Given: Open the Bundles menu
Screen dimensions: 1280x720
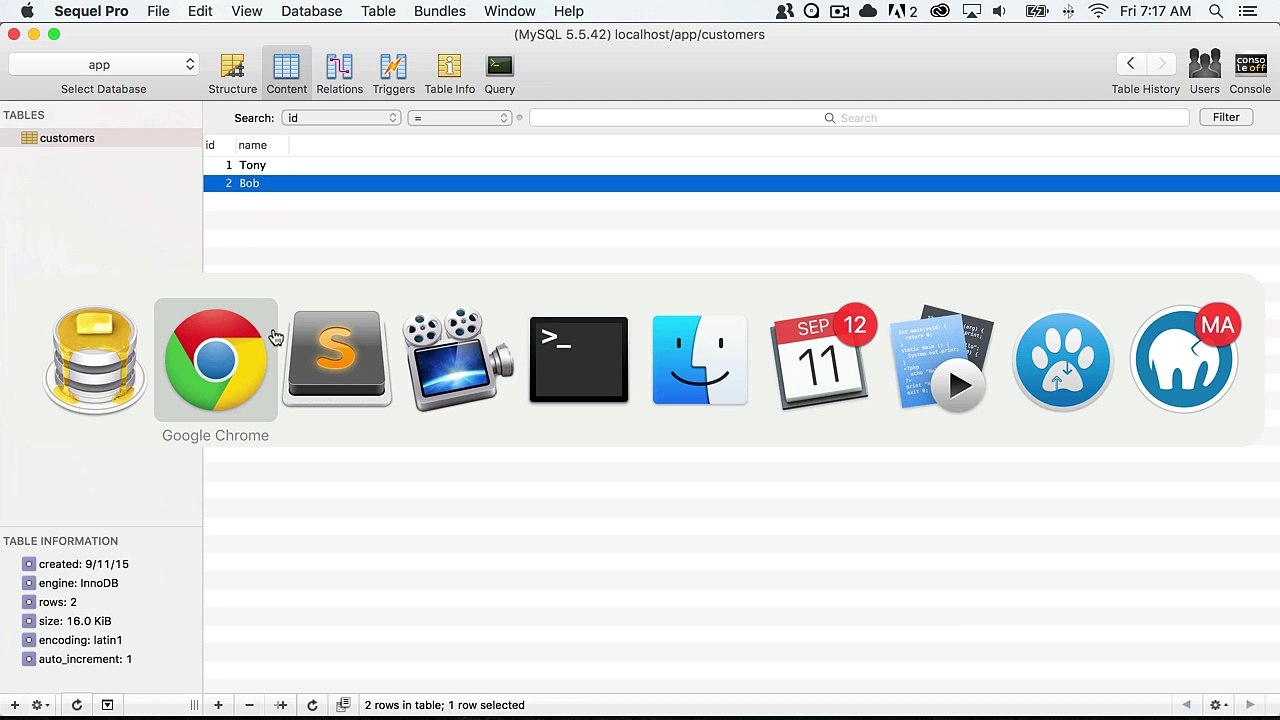Looking at the screenshot, I should [x=440, y=11].
